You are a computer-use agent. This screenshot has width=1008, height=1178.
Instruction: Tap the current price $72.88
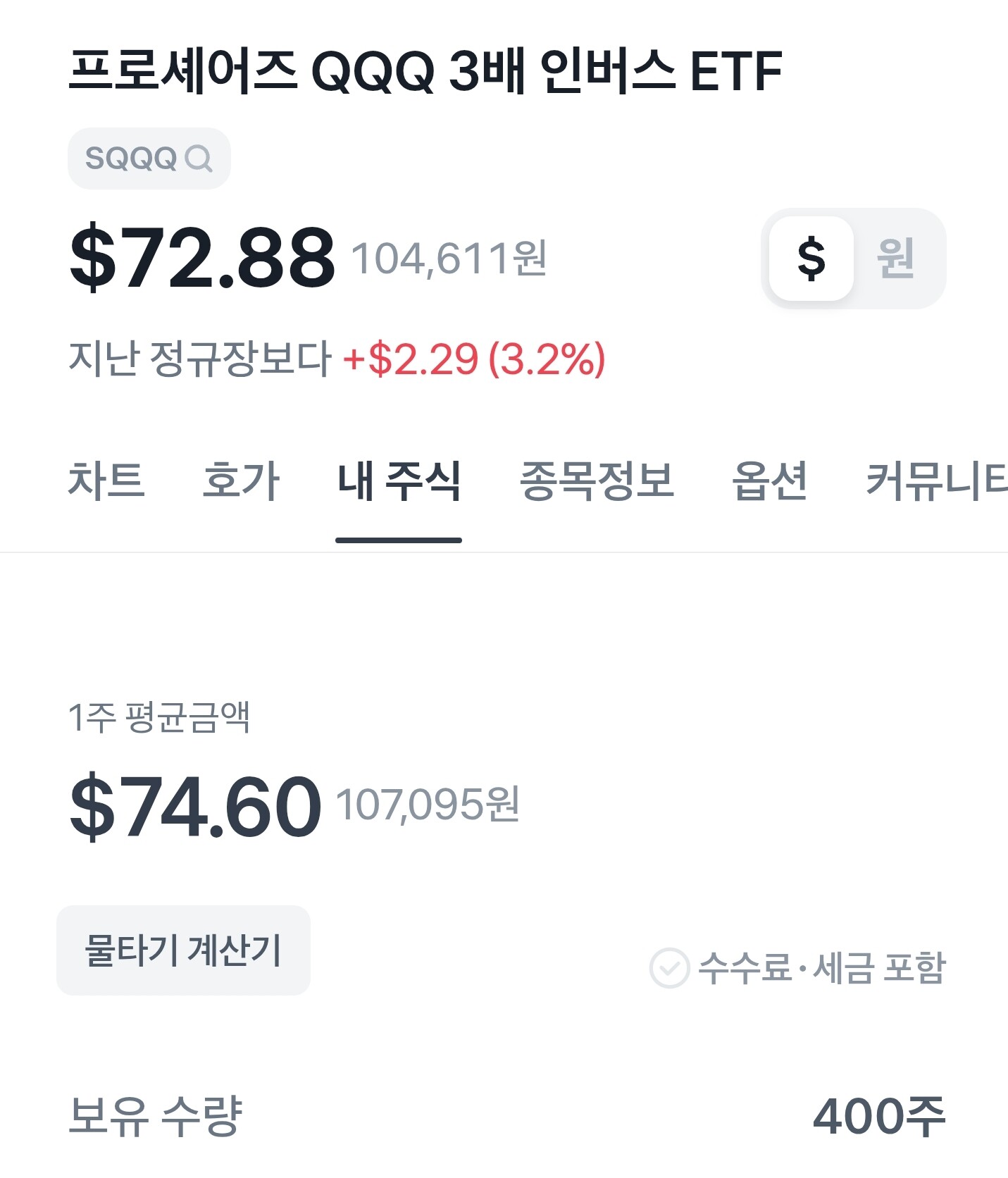pos(202,258)
